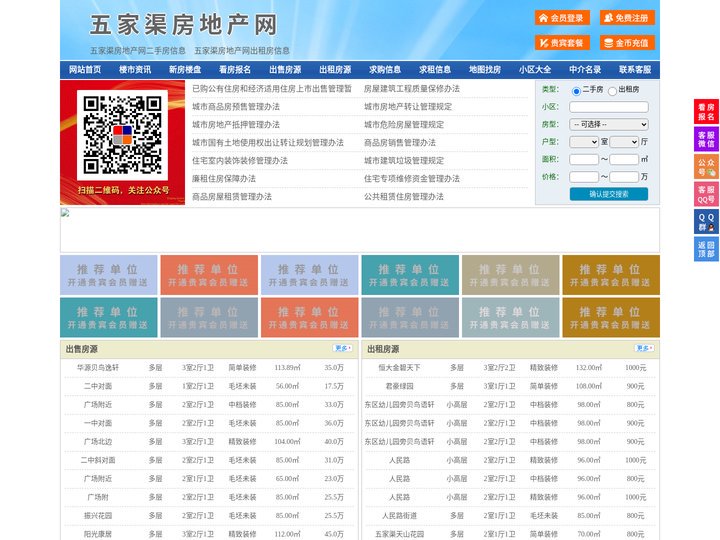Open the 联系客服 menu item
The width and height of the screenshot is (720, 540).
point(635,70)
